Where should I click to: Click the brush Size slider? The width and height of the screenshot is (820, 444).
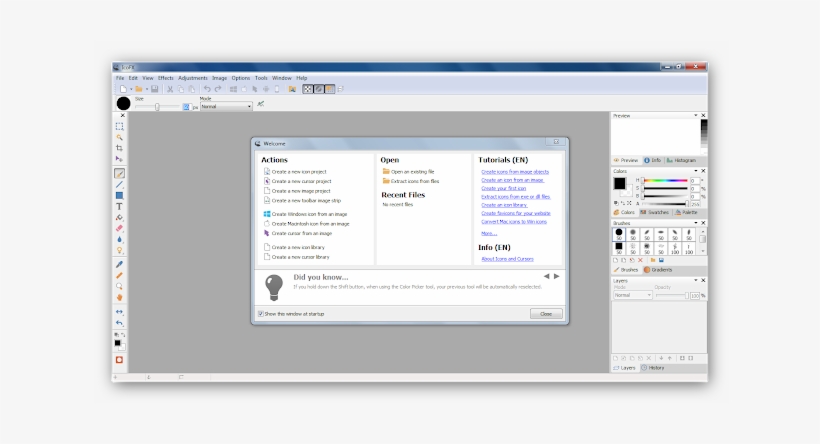(x=157, y=106)
